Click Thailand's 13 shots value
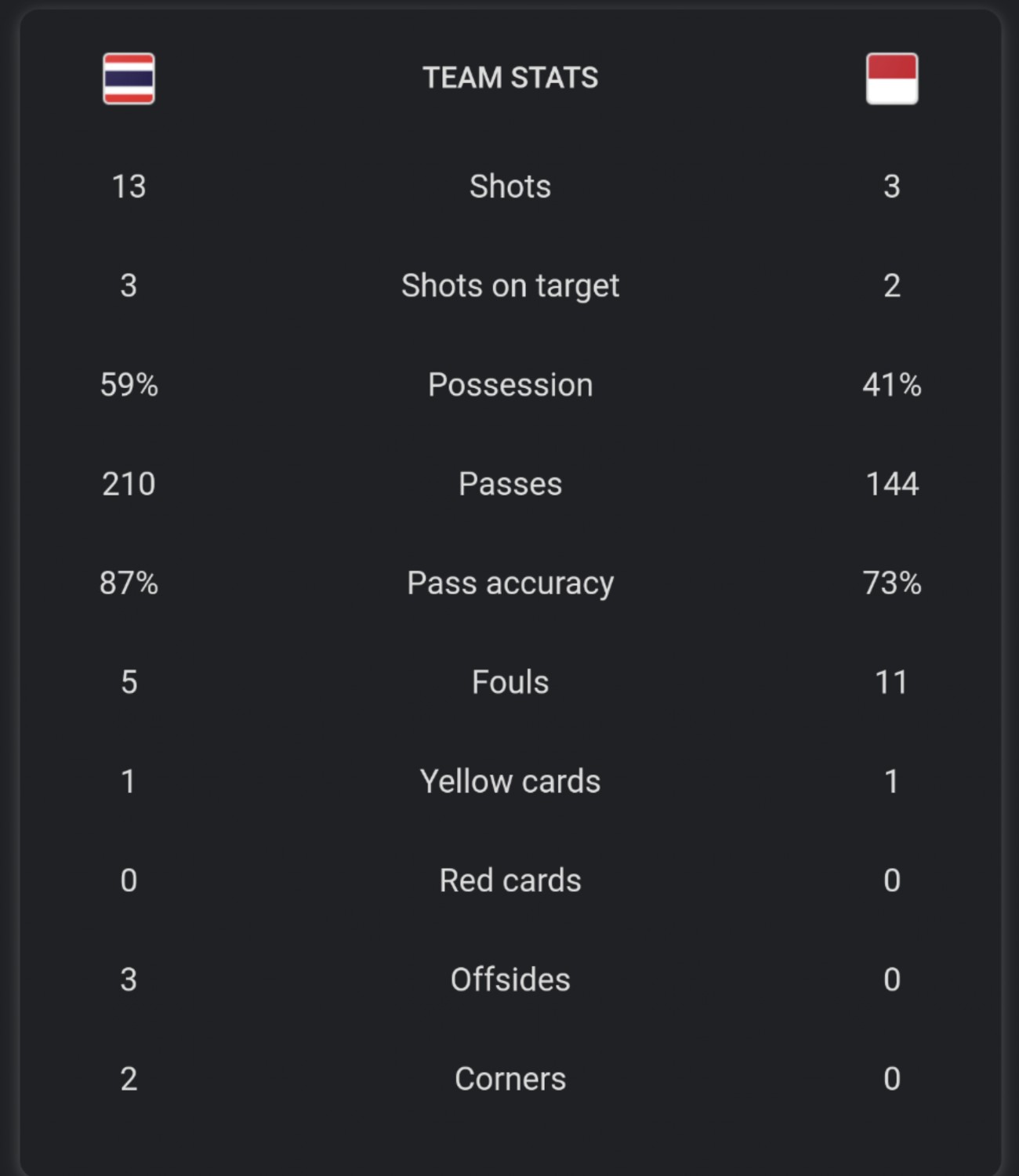The height and width of the screenshot is (1176, 1019). [129, 187]
